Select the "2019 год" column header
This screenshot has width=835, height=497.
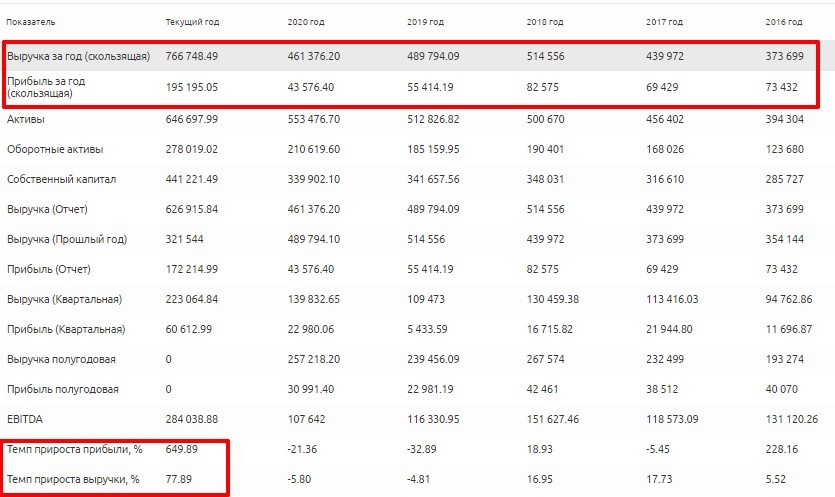[x=426, y=21]
